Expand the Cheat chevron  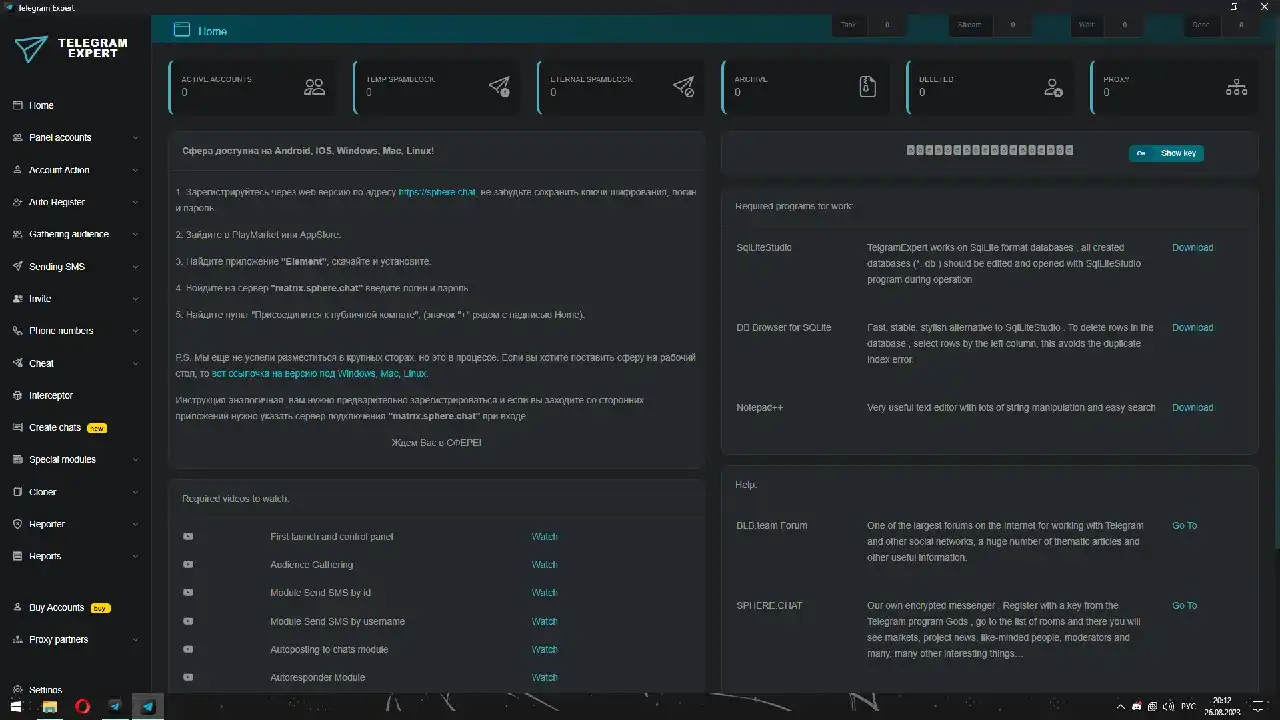(135, 363)
